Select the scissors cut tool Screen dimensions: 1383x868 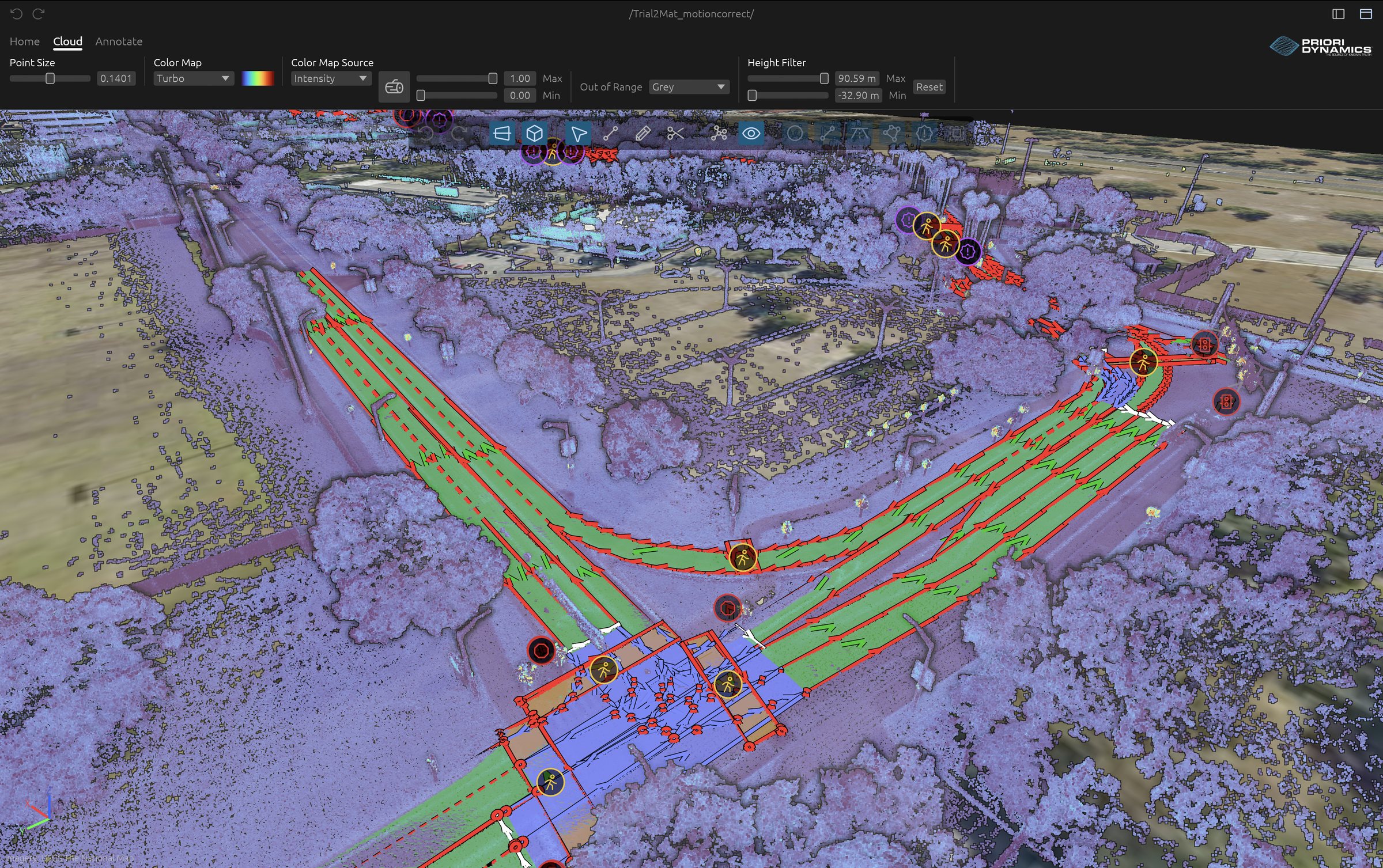pos(675,134)
